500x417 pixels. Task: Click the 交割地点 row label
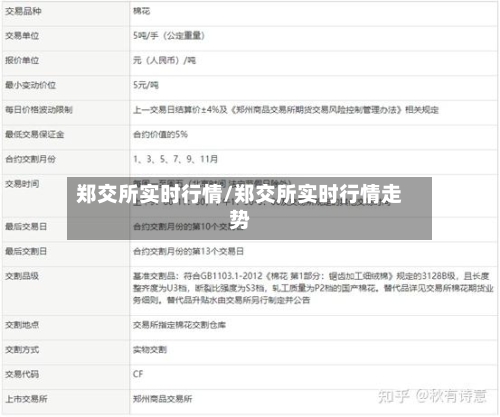tap(22, 325)
